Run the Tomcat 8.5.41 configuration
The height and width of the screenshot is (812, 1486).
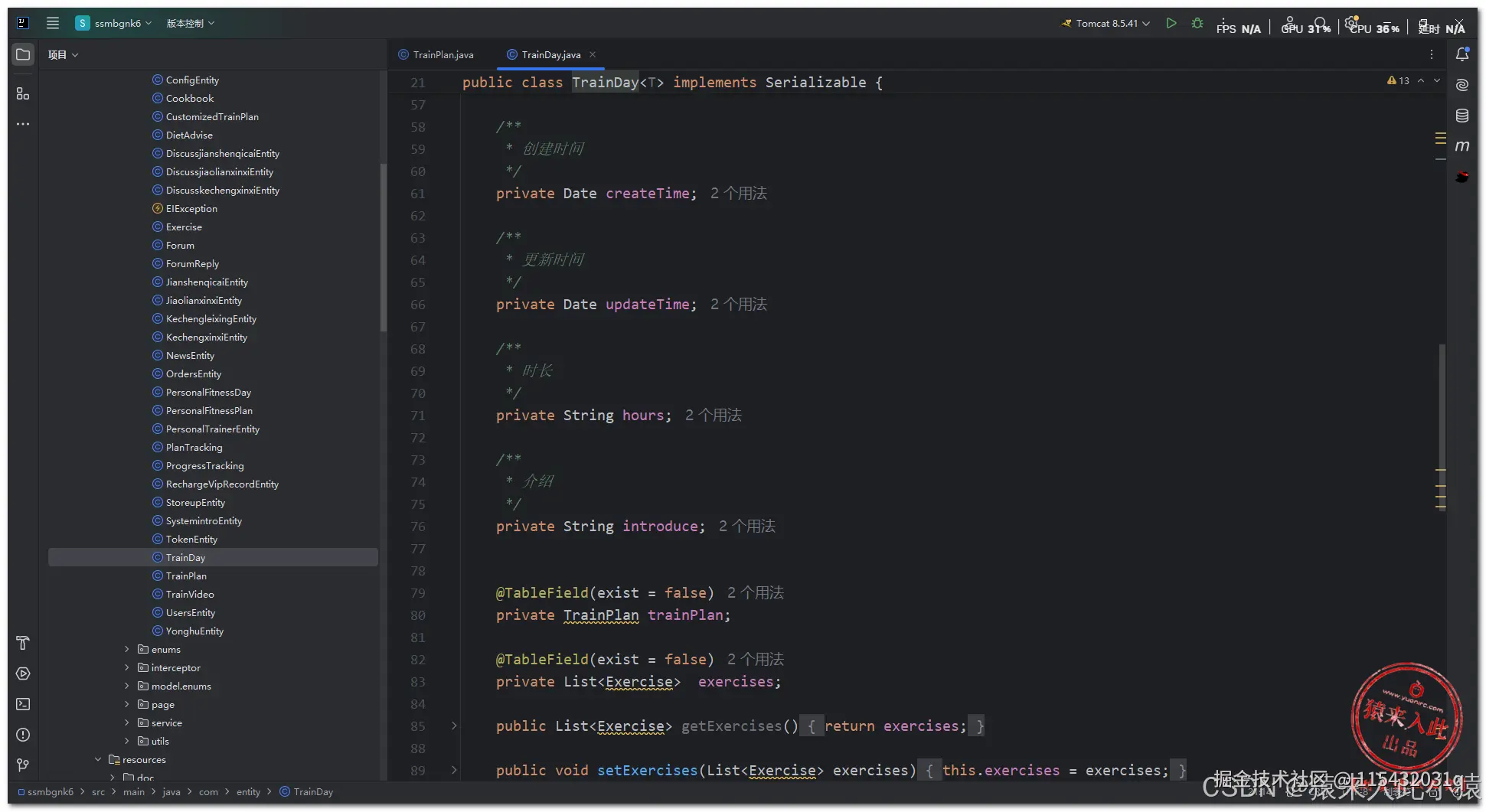pos(1171,23)
